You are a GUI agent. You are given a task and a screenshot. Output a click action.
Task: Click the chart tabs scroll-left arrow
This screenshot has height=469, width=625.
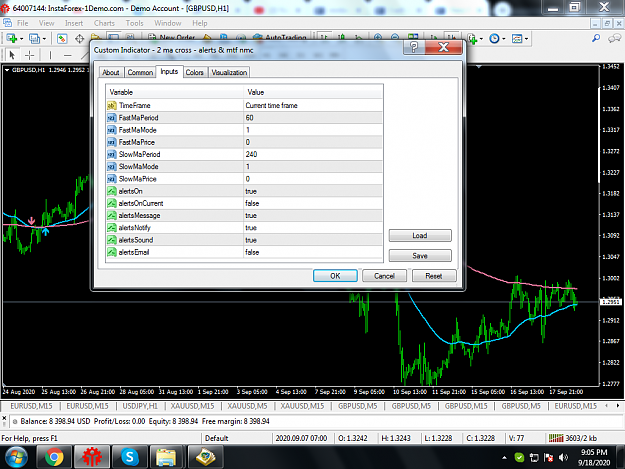click(x=607, y=406)
